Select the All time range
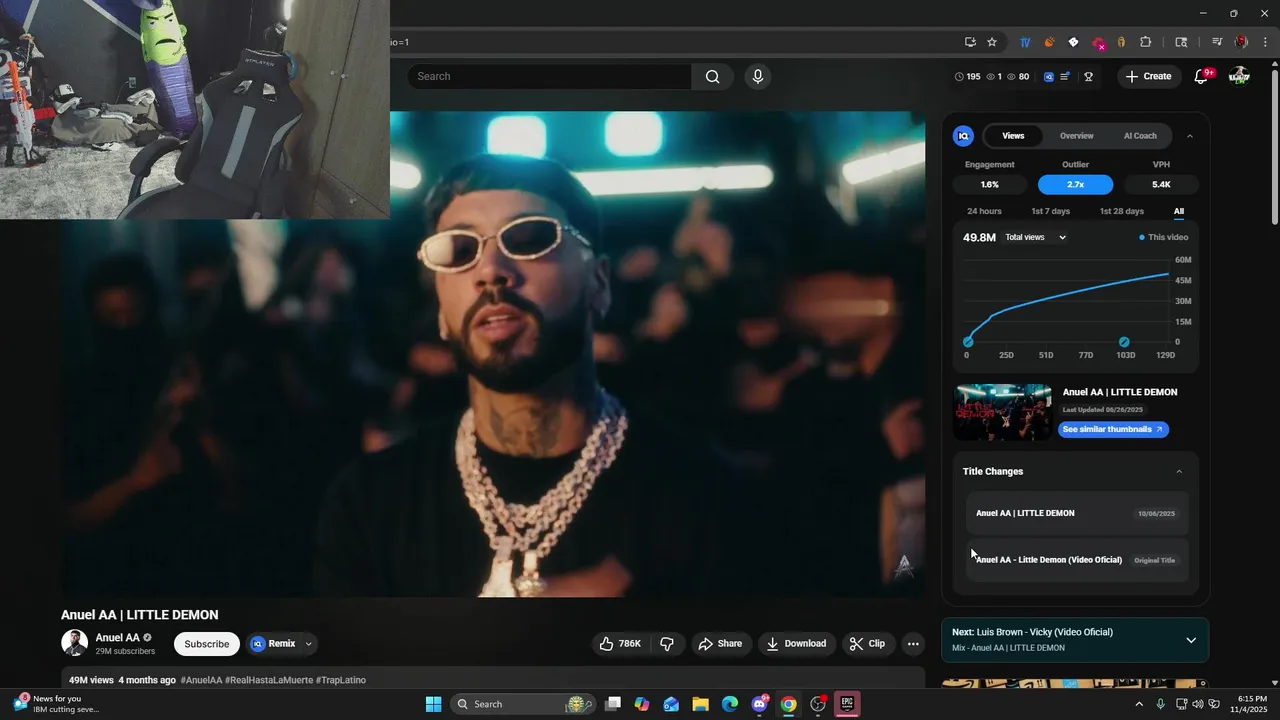 click(1179, 211)
